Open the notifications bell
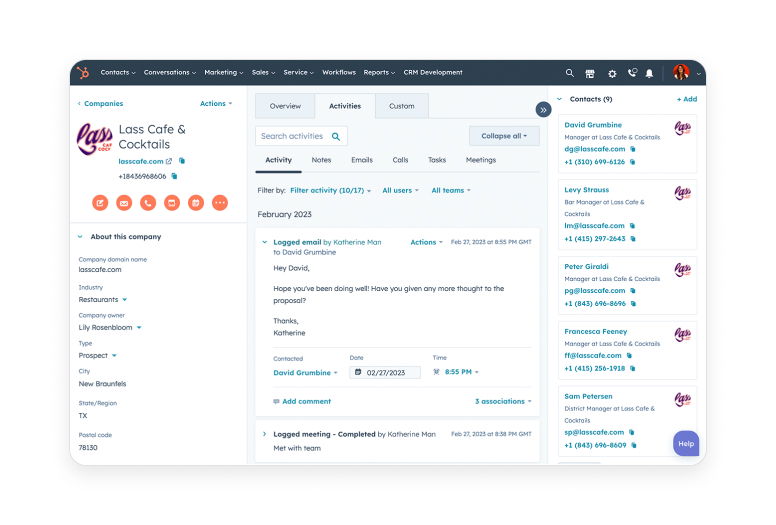 click(x=649, y=74)
